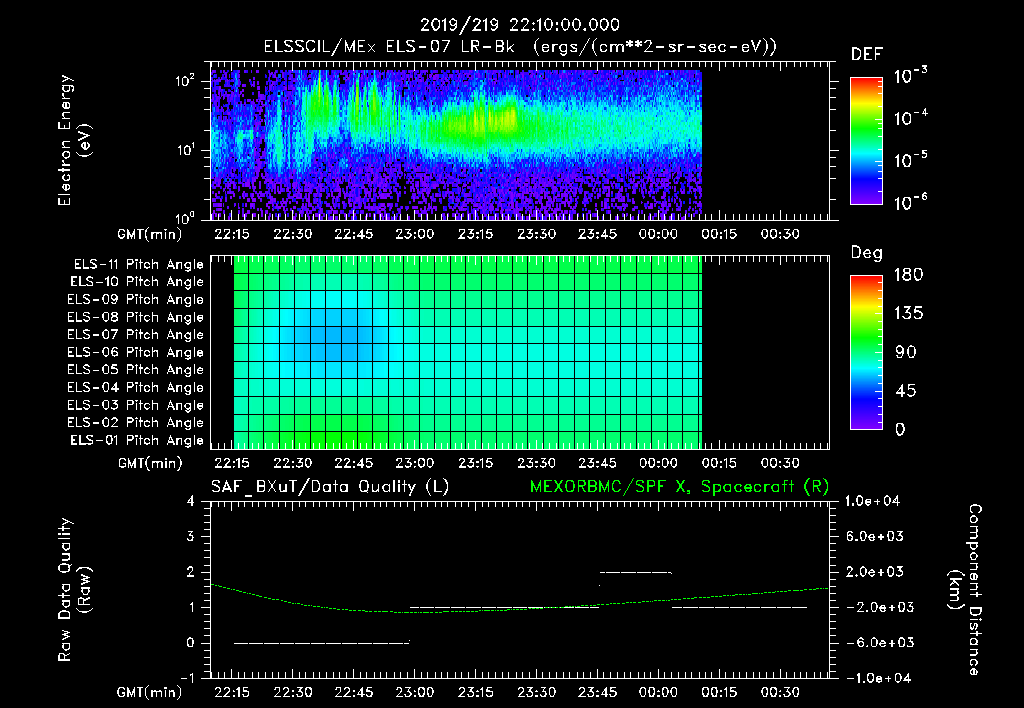Click the white data quality segment at level 0
Screen dimensions: 1024x708
[x=322, y=643]
